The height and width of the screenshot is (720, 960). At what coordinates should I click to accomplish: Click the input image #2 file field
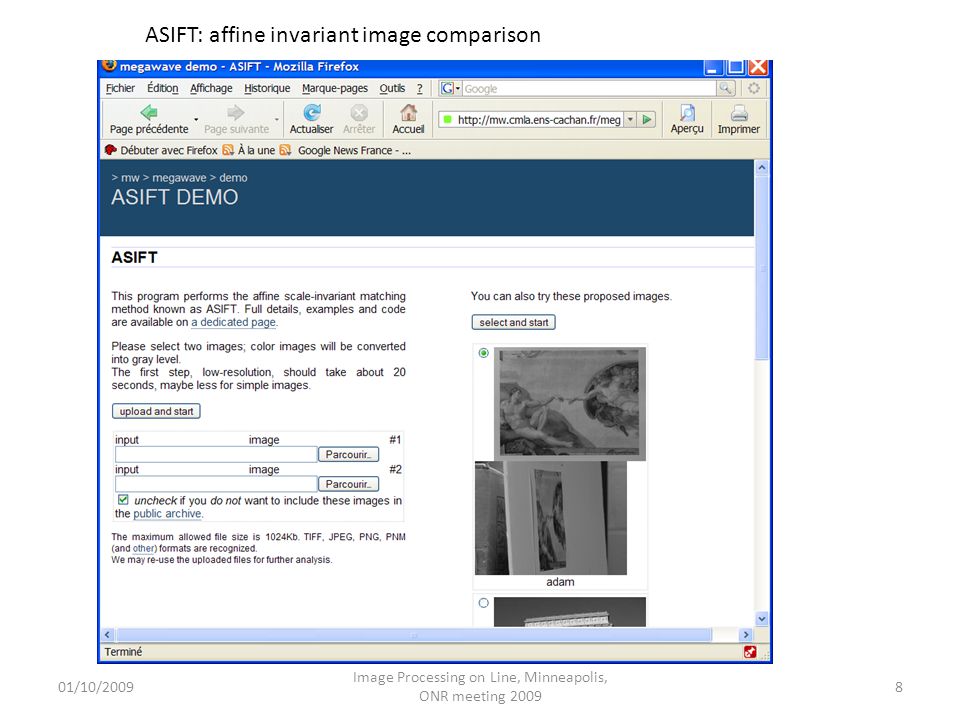click(x=216, y=484)
